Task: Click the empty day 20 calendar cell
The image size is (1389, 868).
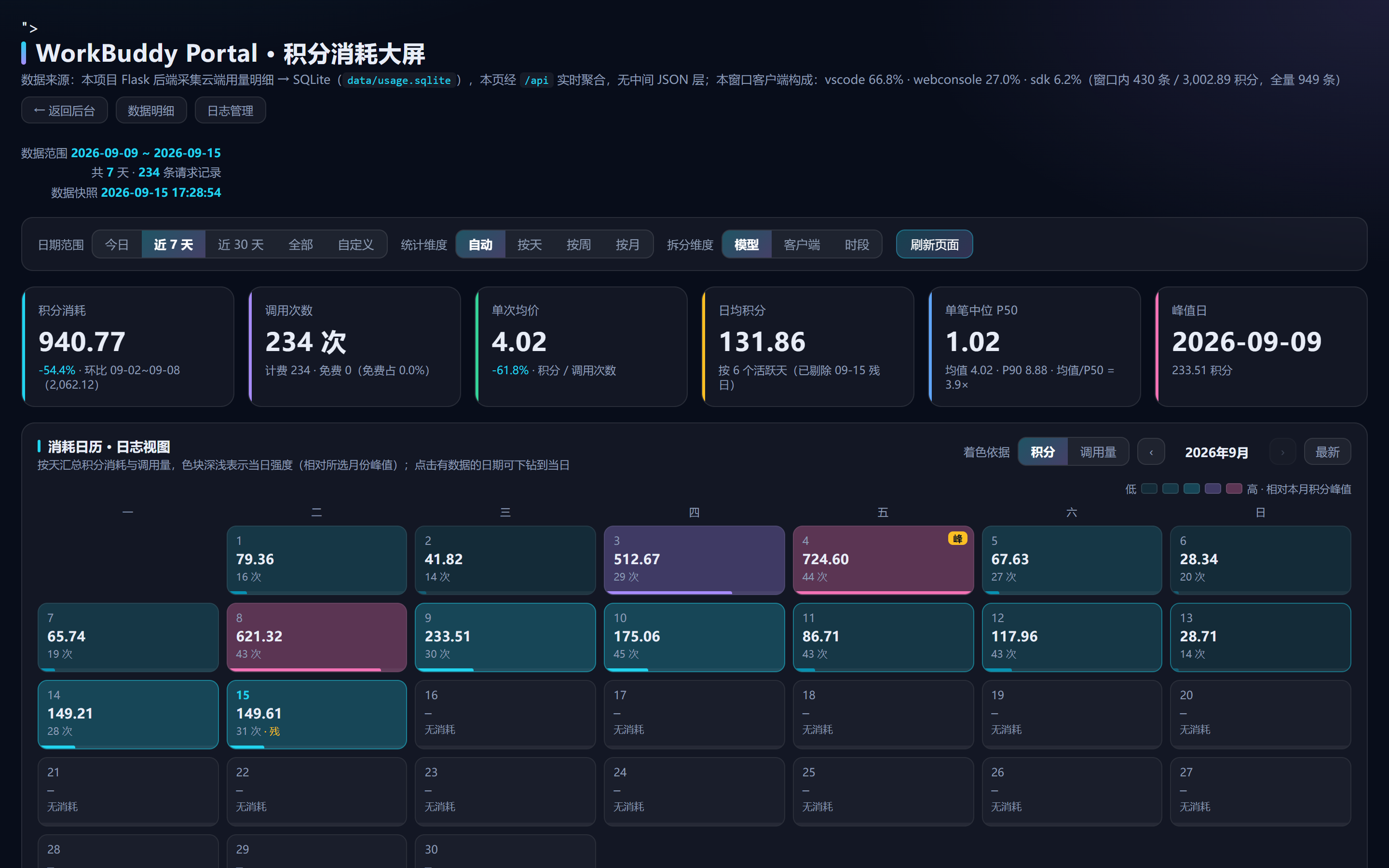Action: pyautogui.click(x=1260, y=714)
